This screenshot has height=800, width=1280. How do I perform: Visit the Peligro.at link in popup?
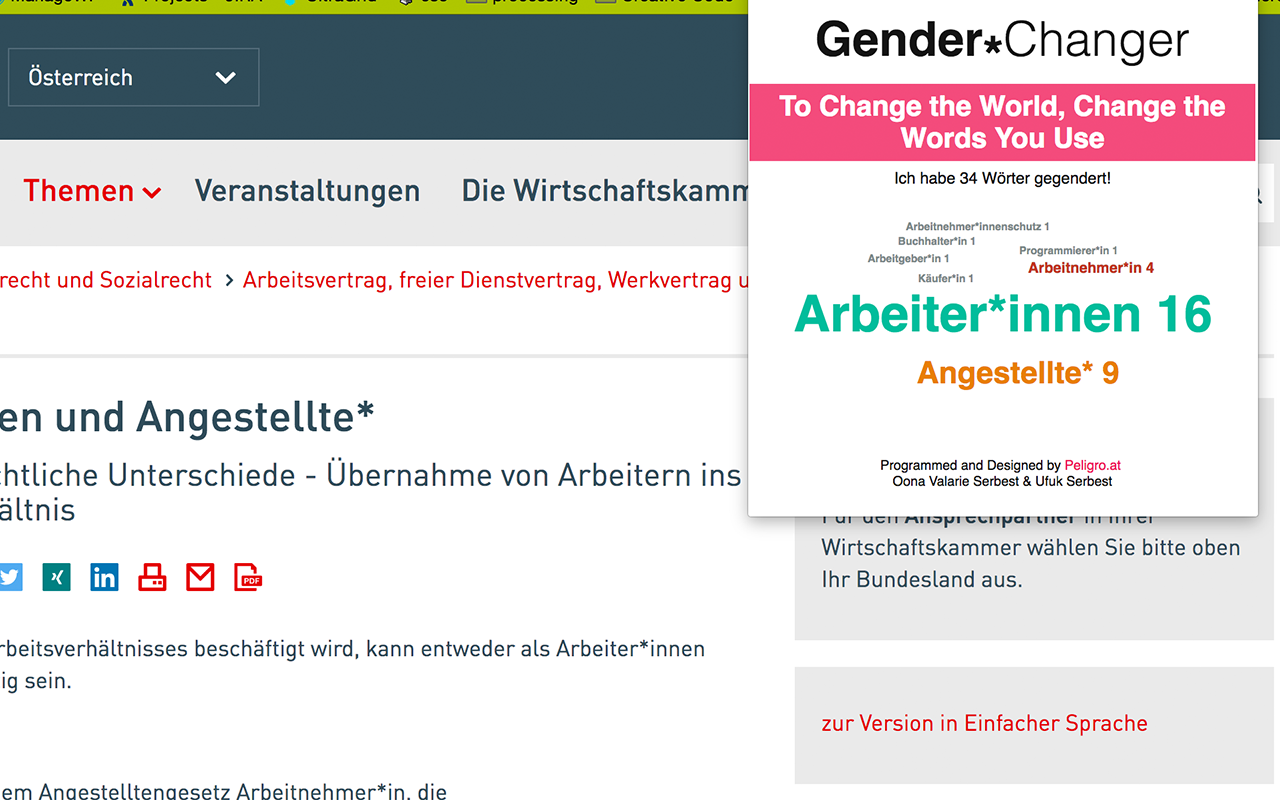[1092, 465]
